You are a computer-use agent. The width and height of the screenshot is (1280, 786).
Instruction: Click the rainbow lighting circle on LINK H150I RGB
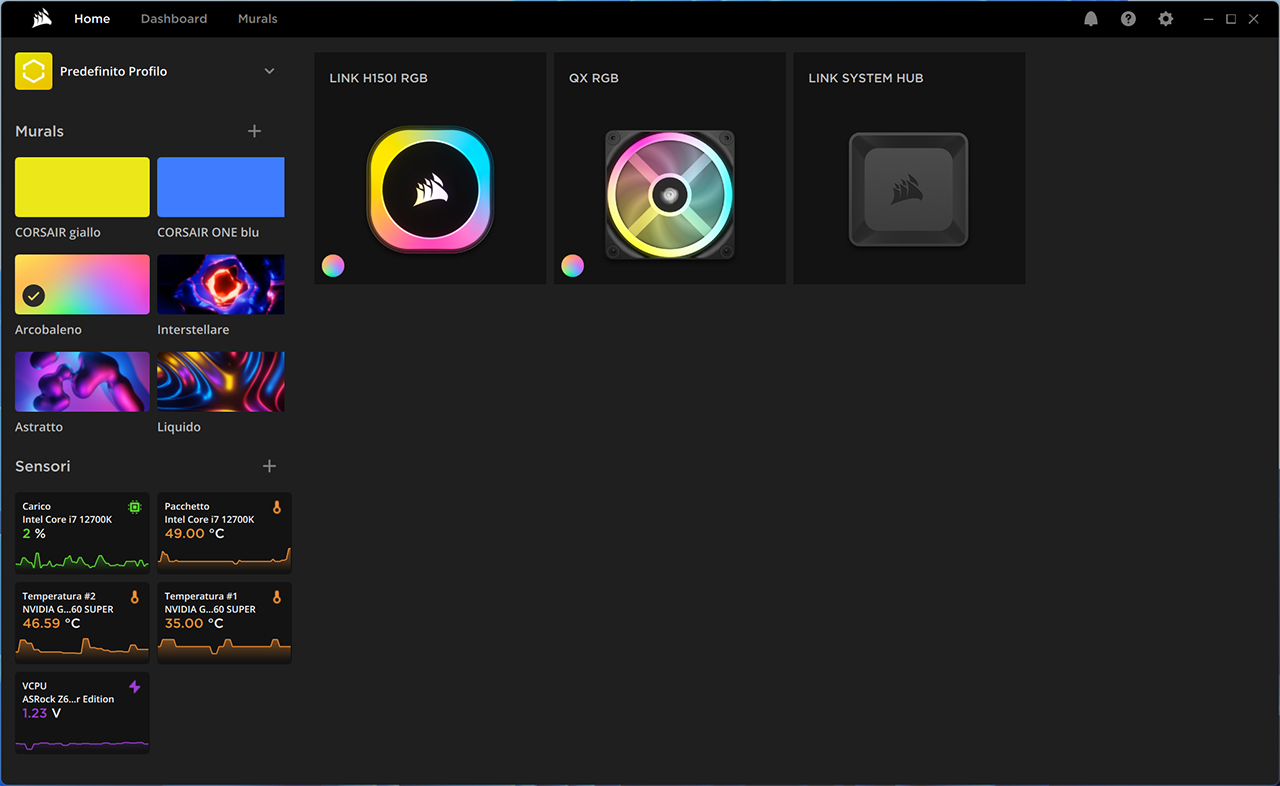(333, 265)
